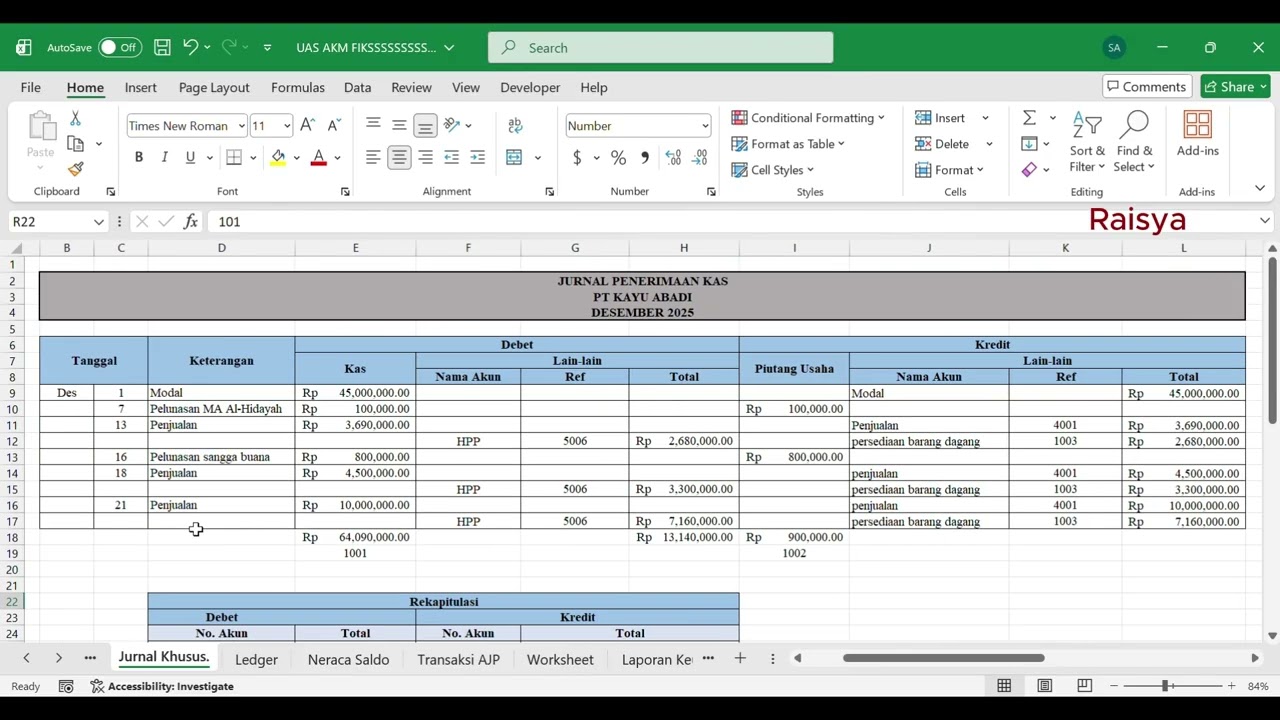Click Merge & Center icon

[514, 157]
